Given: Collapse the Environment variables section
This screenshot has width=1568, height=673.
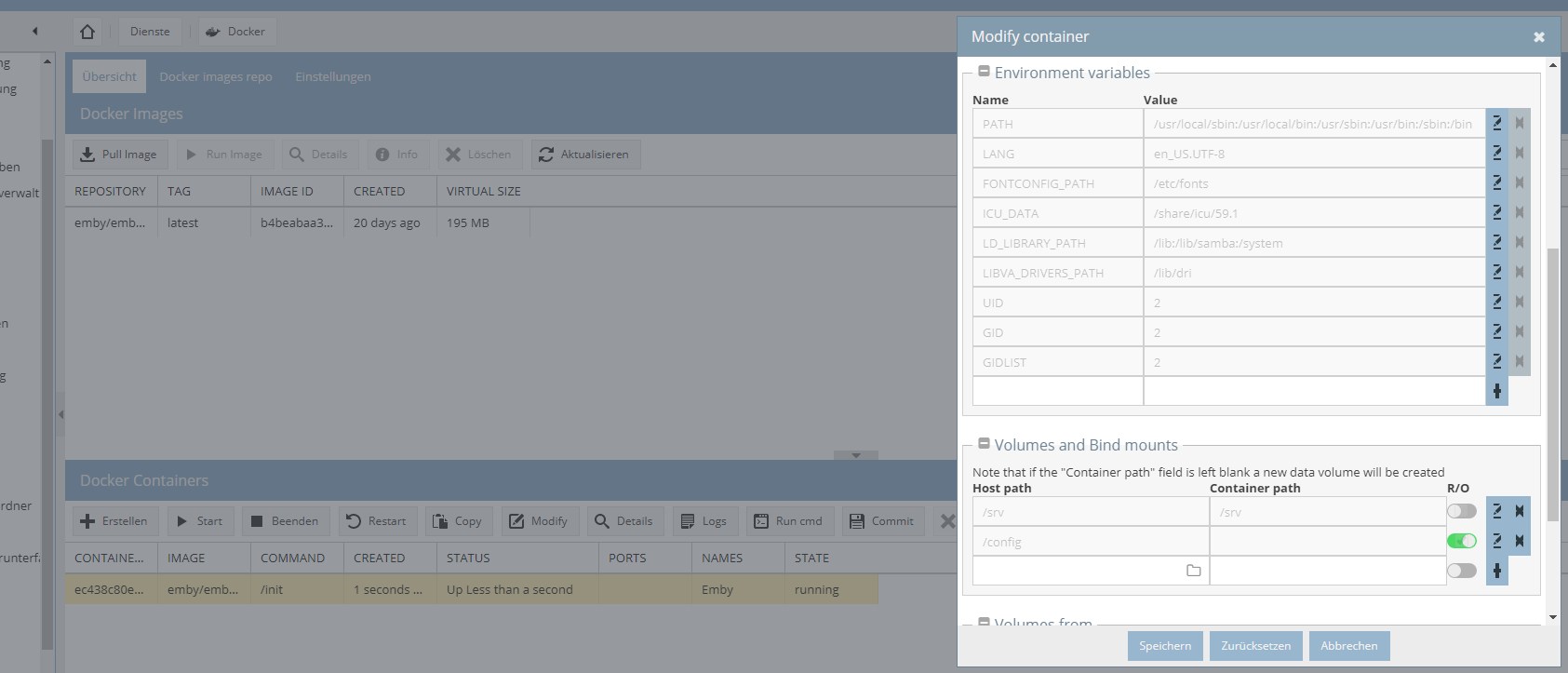Looking at the screenshot, I should coord(984,72).
